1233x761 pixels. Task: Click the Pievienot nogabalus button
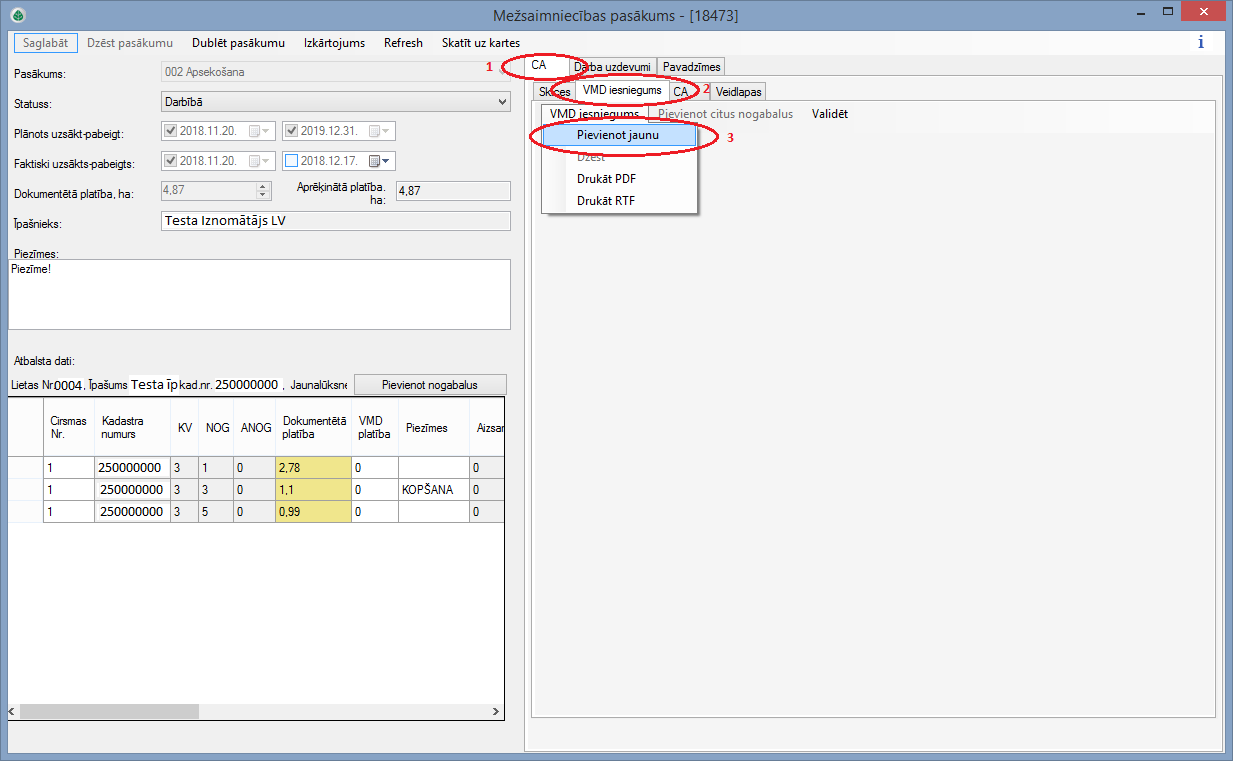[430, 385]
